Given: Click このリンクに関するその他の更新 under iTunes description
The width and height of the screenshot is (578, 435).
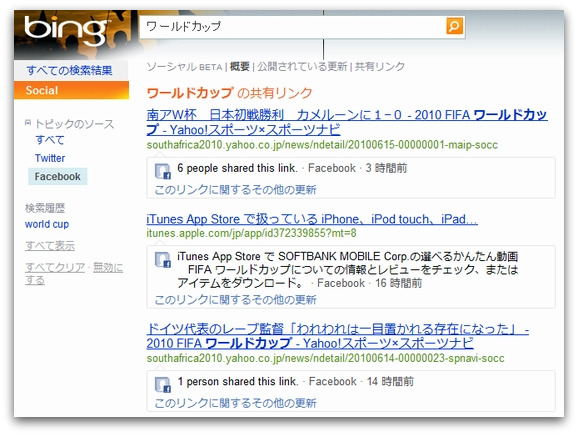Looking at the screenshot, I should [x=235, y=300].
